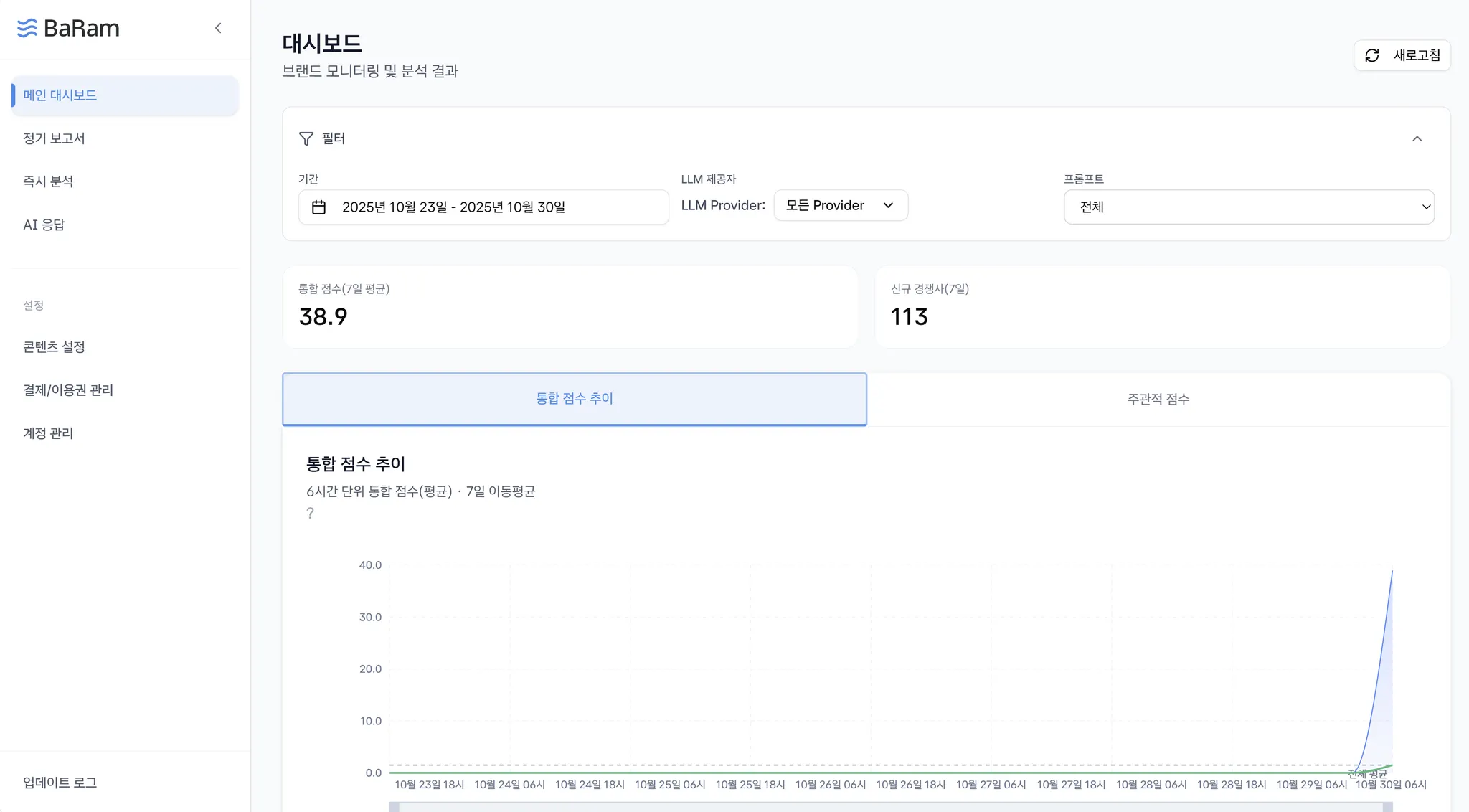
Task: Open 계정 관리 page
Action: point(48,433)
